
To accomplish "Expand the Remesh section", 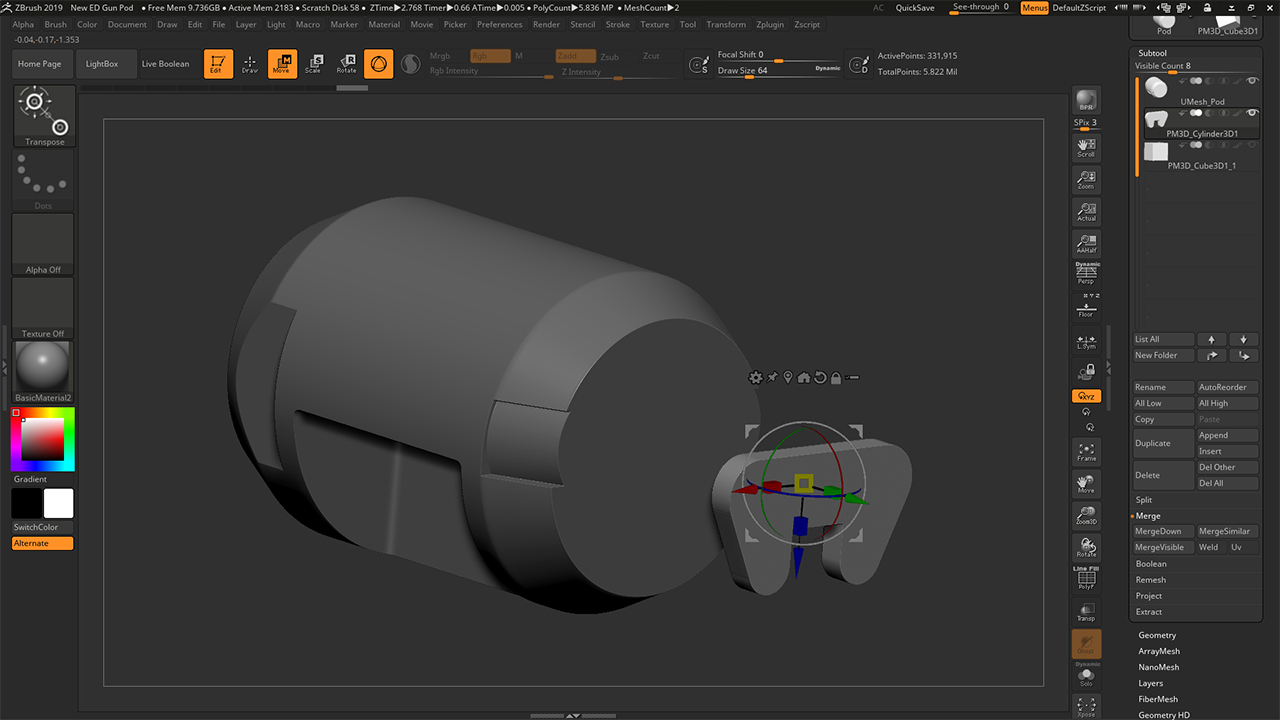I will 1151,579.
